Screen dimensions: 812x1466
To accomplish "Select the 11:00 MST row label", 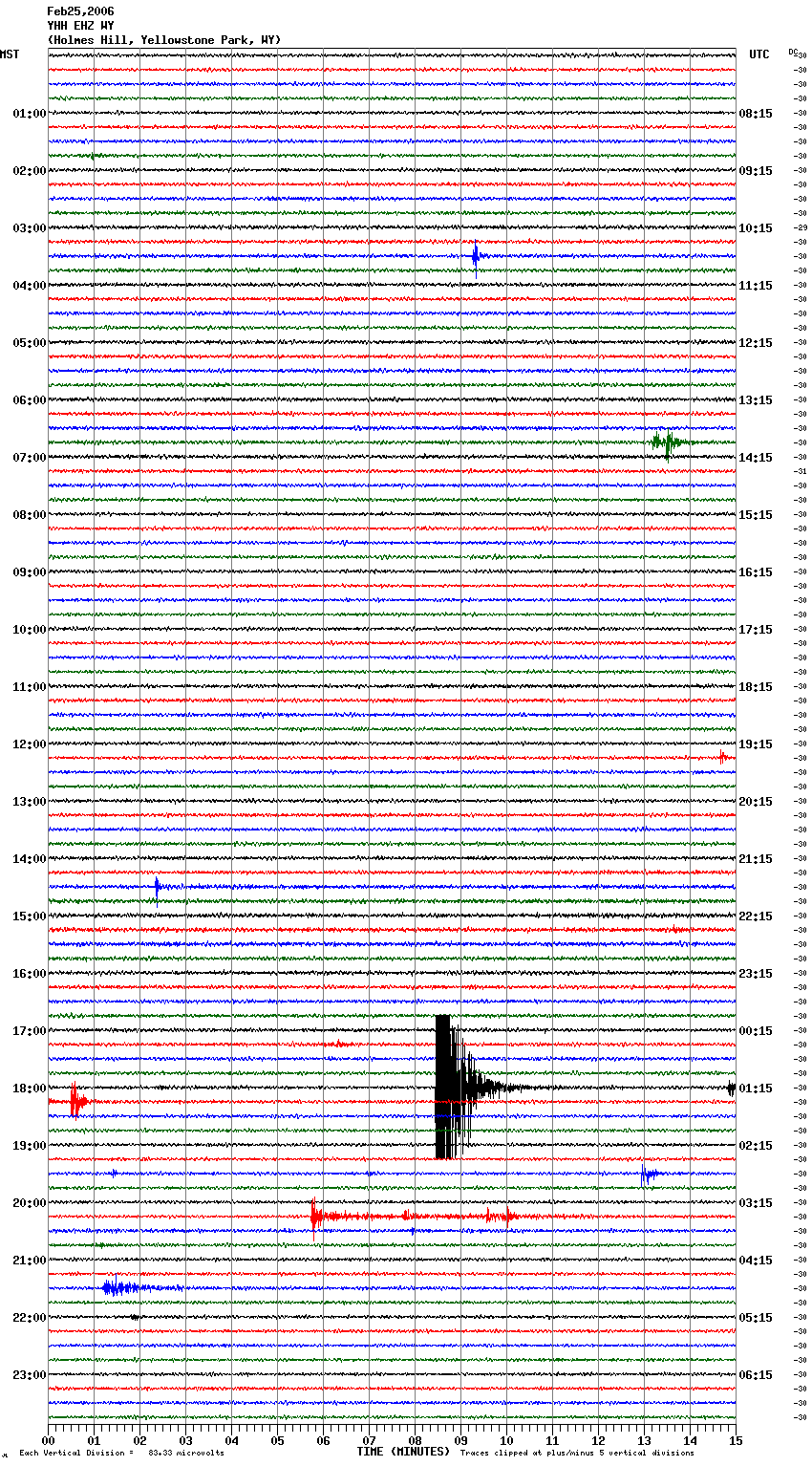I will (29, 687).
